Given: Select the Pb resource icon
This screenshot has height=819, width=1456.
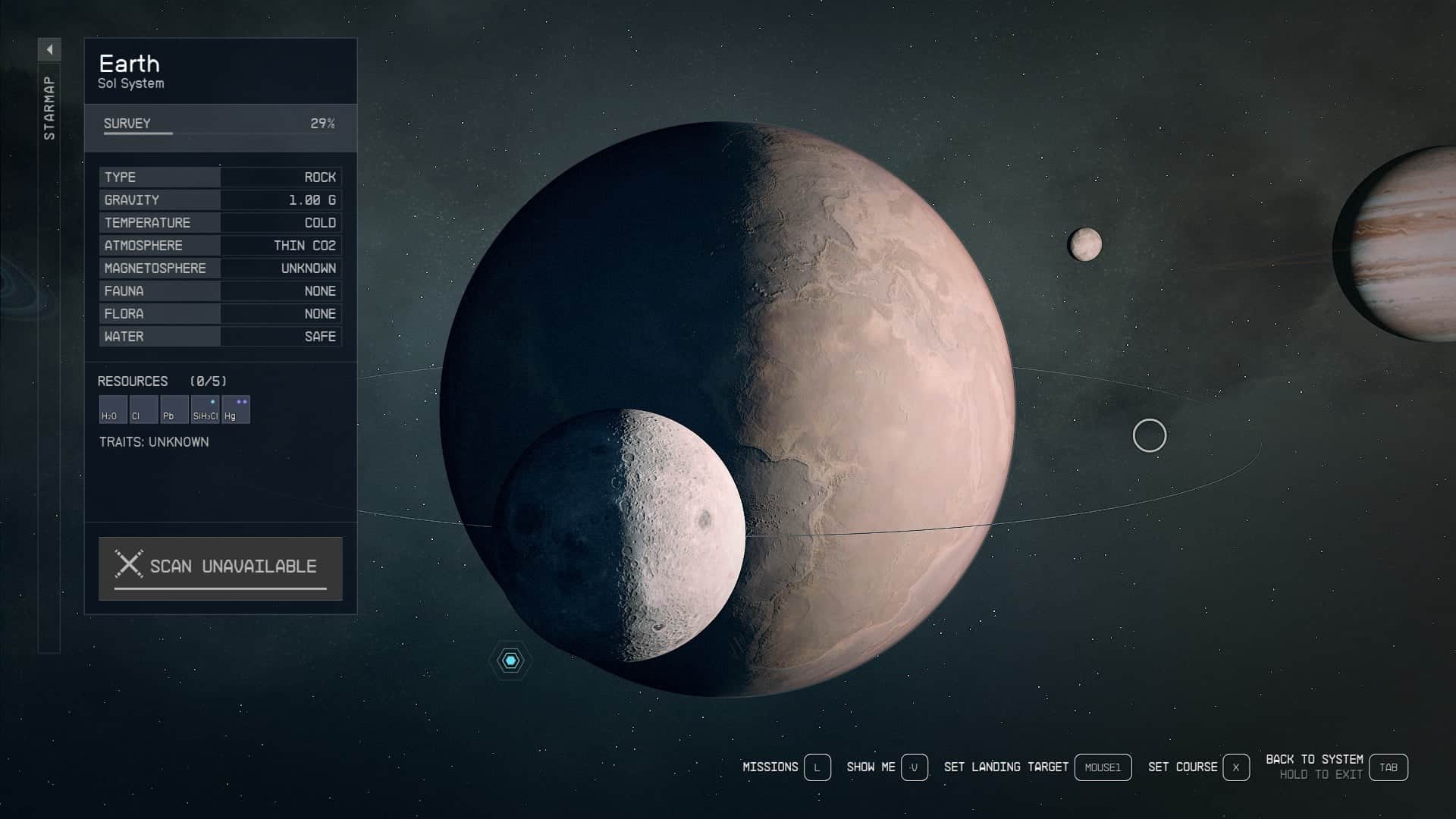Looking at the screenshot, I should [174, 409].
